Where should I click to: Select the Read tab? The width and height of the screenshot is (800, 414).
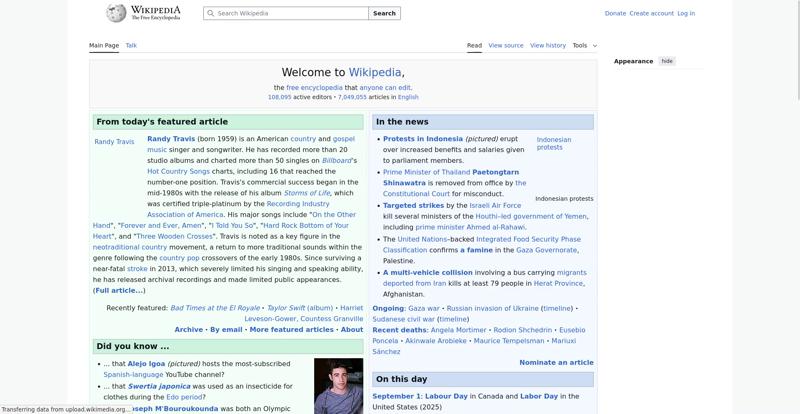click(474, 45)
